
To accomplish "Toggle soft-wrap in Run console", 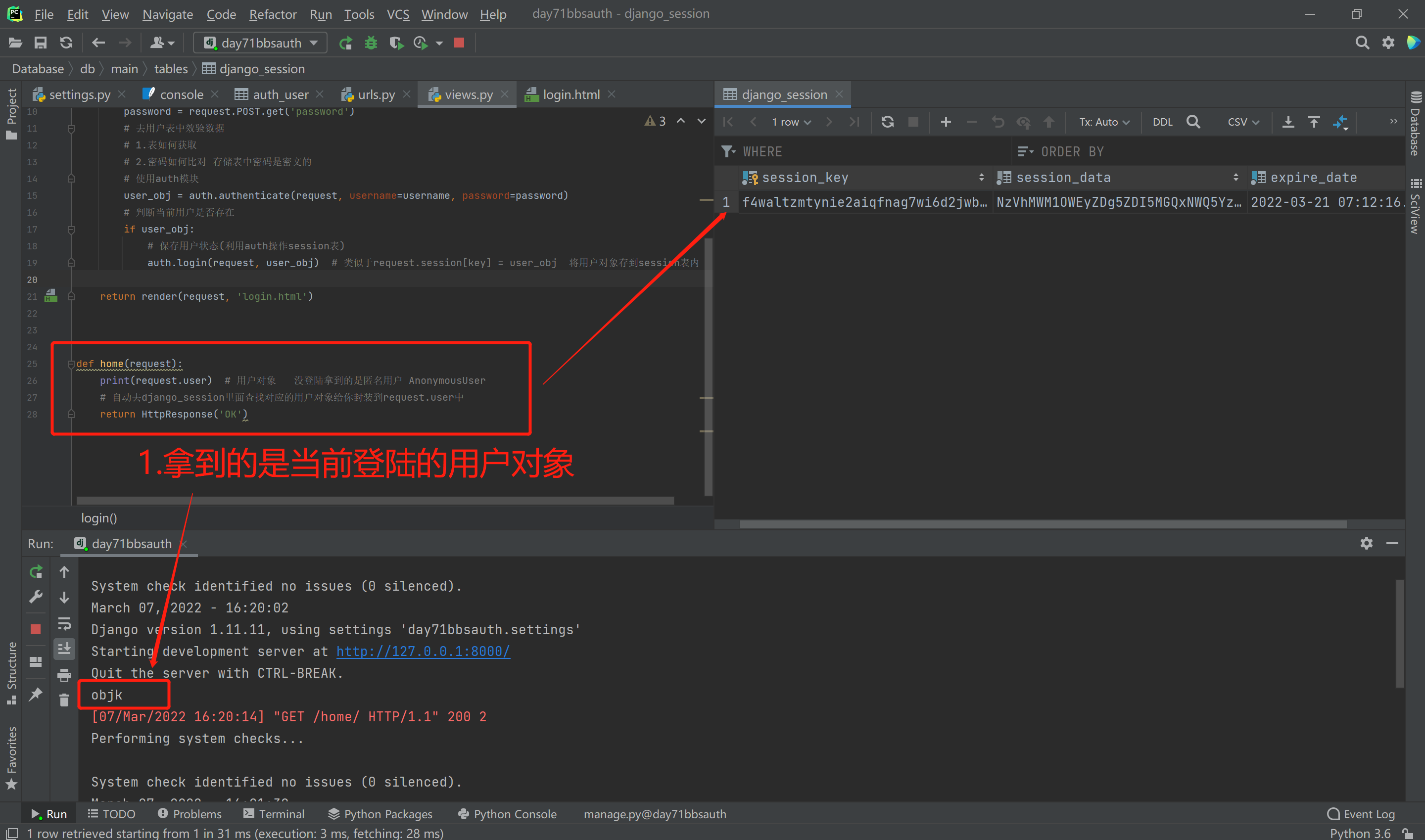I will 64,624.
